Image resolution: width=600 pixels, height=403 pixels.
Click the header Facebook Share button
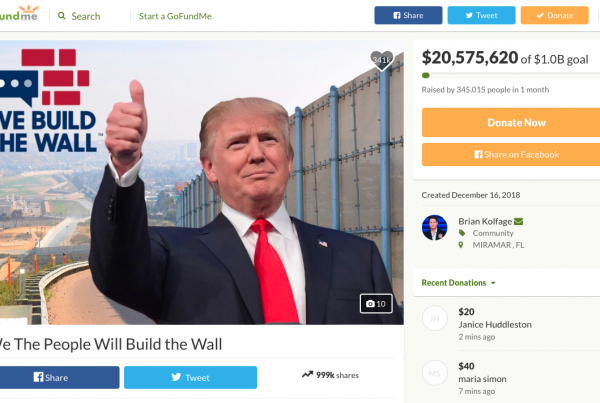coord(408,15)
